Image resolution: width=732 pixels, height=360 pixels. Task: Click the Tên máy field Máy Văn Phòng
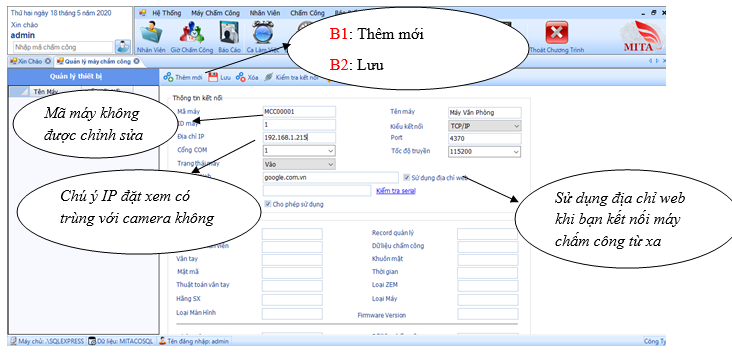pyautogui.click(x=484, y=113)
